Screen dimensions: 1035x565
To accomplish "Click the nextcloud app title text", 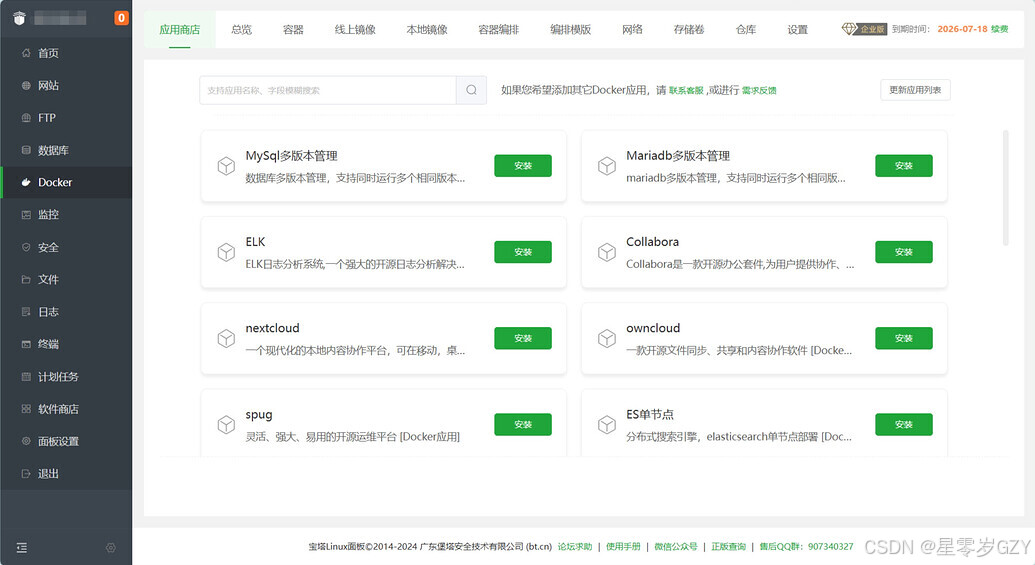I will point(273,328).
